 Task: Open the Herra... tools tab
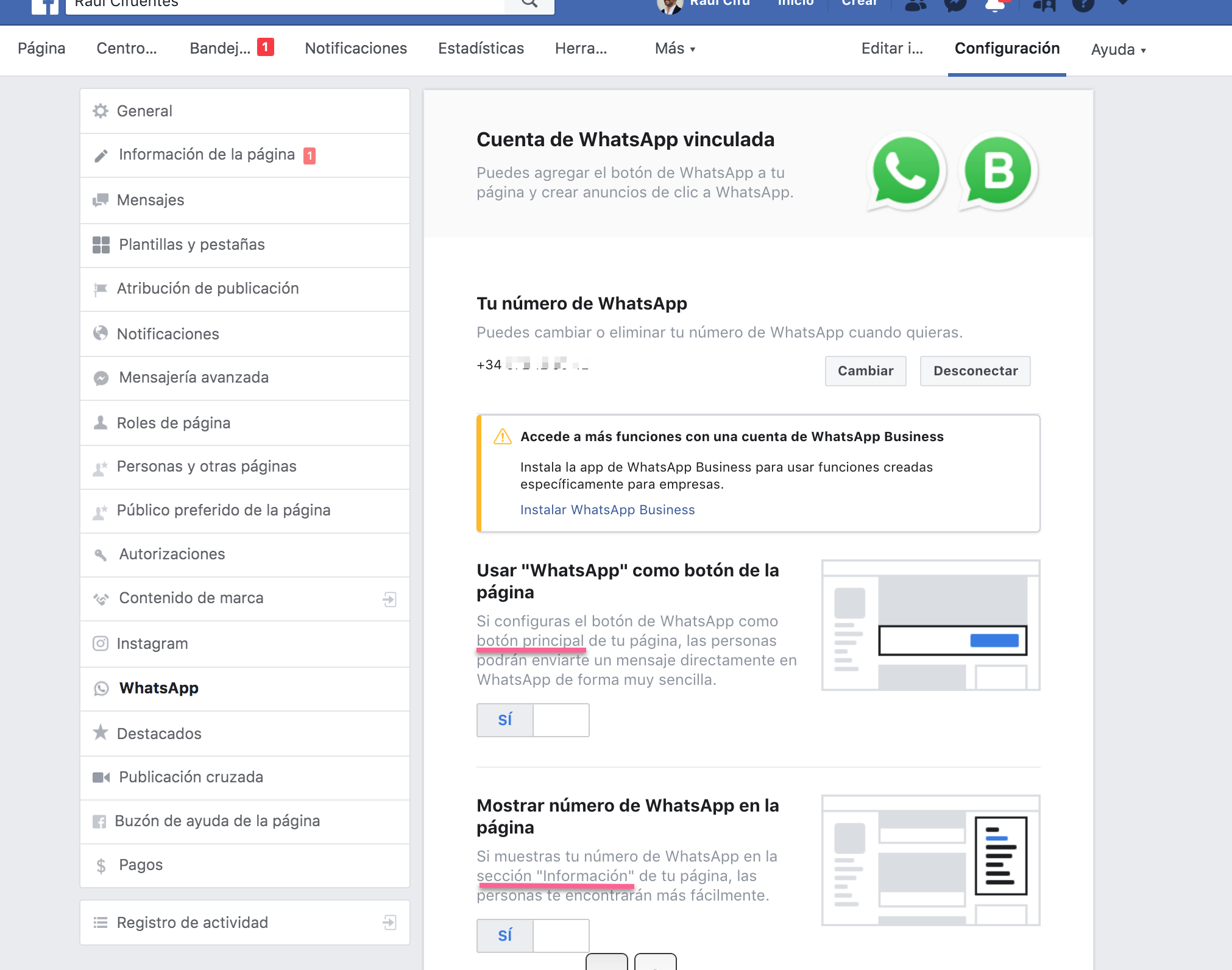pos(581,49)
